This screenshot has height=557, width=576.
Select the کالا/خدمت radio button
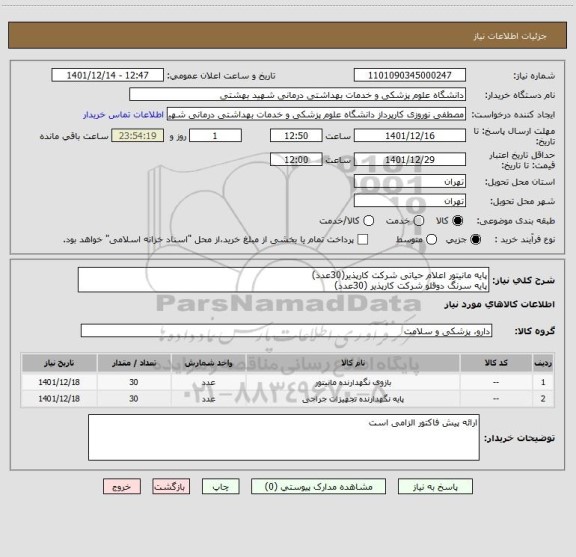coord(368,221)
